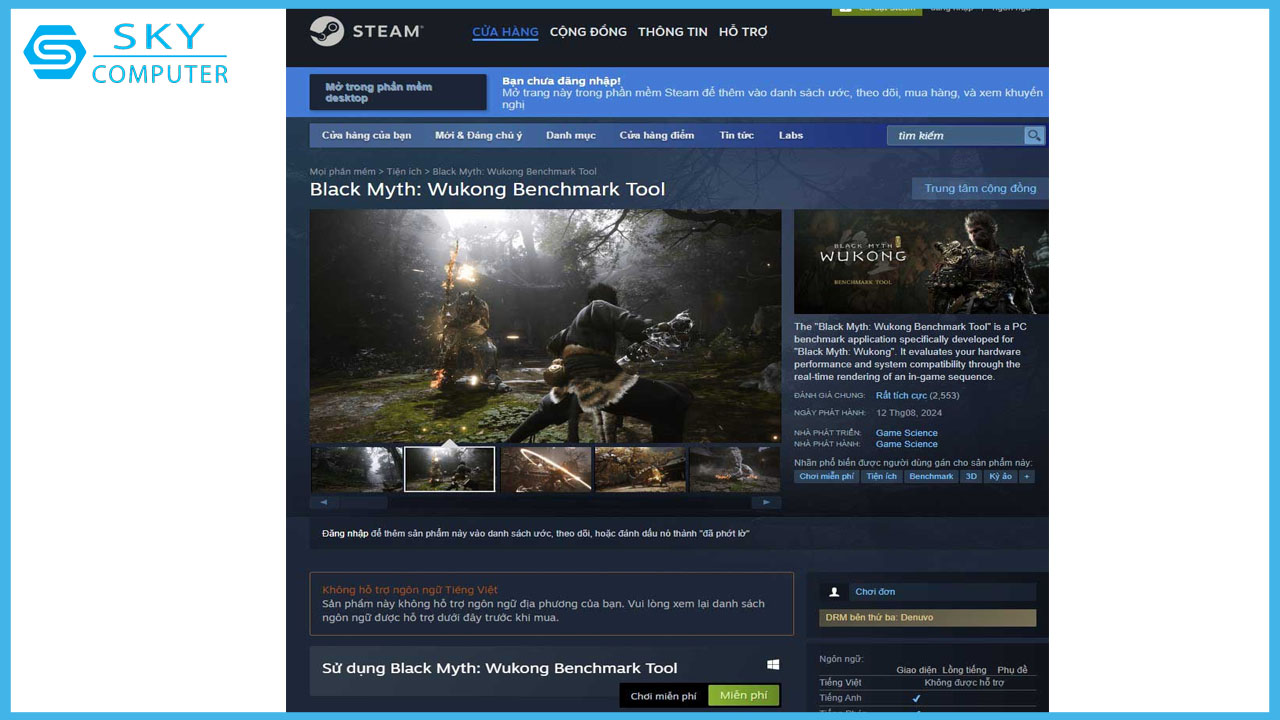Open the Labs tab
Viewport: 1280px width, 720px height.
(x=791, y=135)
